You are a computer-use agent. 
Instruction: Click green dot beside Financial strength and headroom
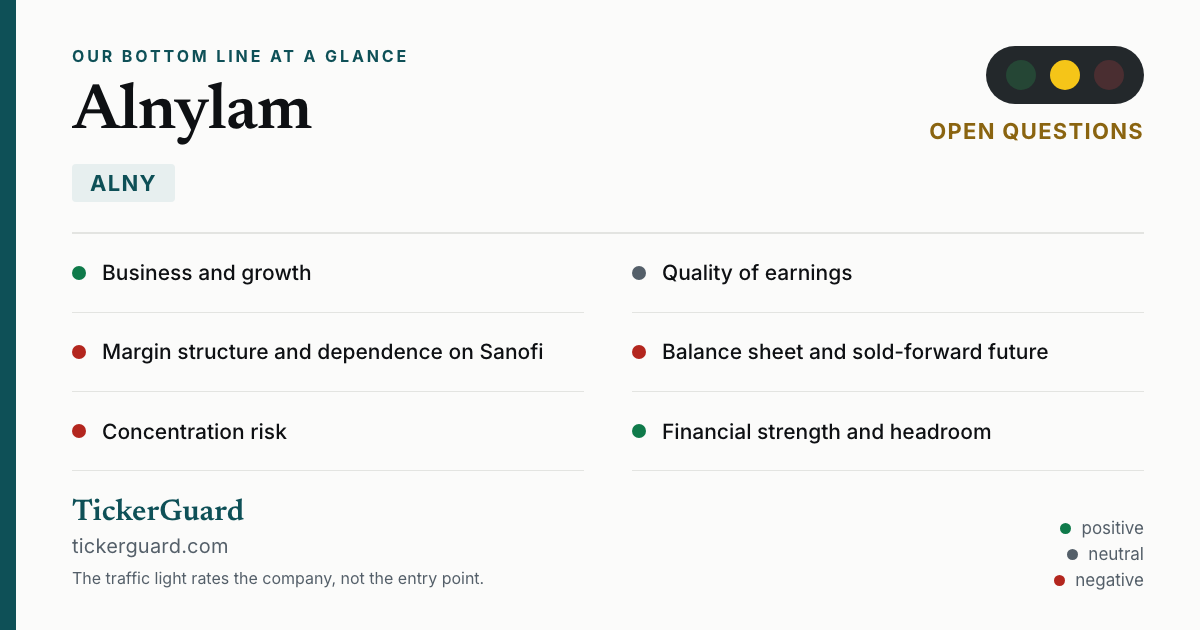(639, 432)
